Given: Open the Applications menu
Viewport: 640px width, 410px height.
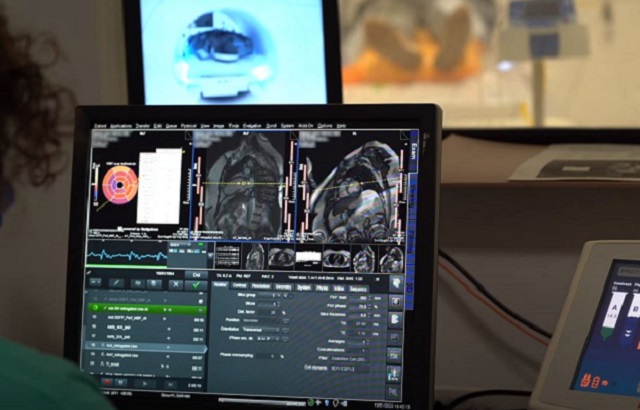Looking at the screenshot, I should [x=121, y=126].
